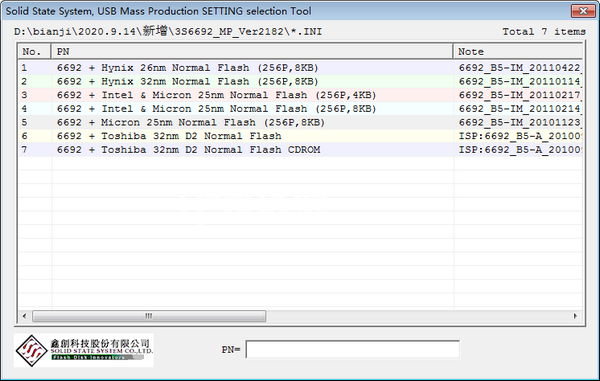600x381 pixels.
Task: Click the left arrow of horizontal scrollbar
Action: pos(25,316)
